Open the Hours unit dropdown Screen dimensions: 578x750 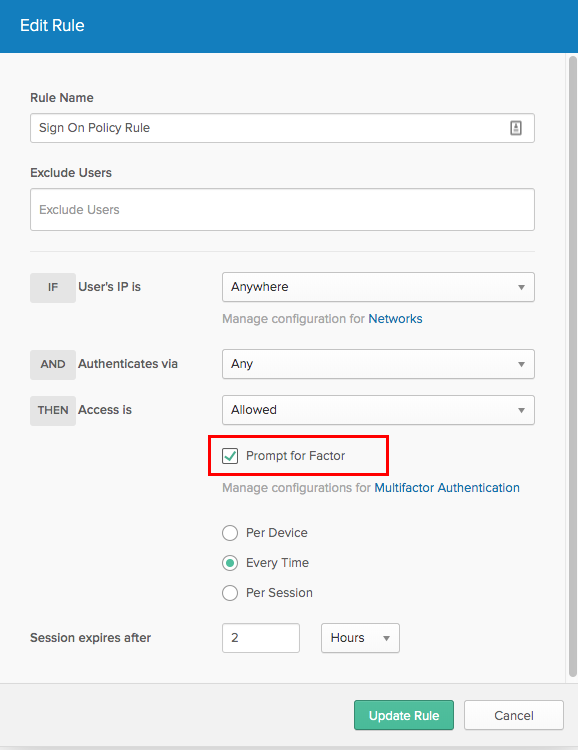click(360, 638)
